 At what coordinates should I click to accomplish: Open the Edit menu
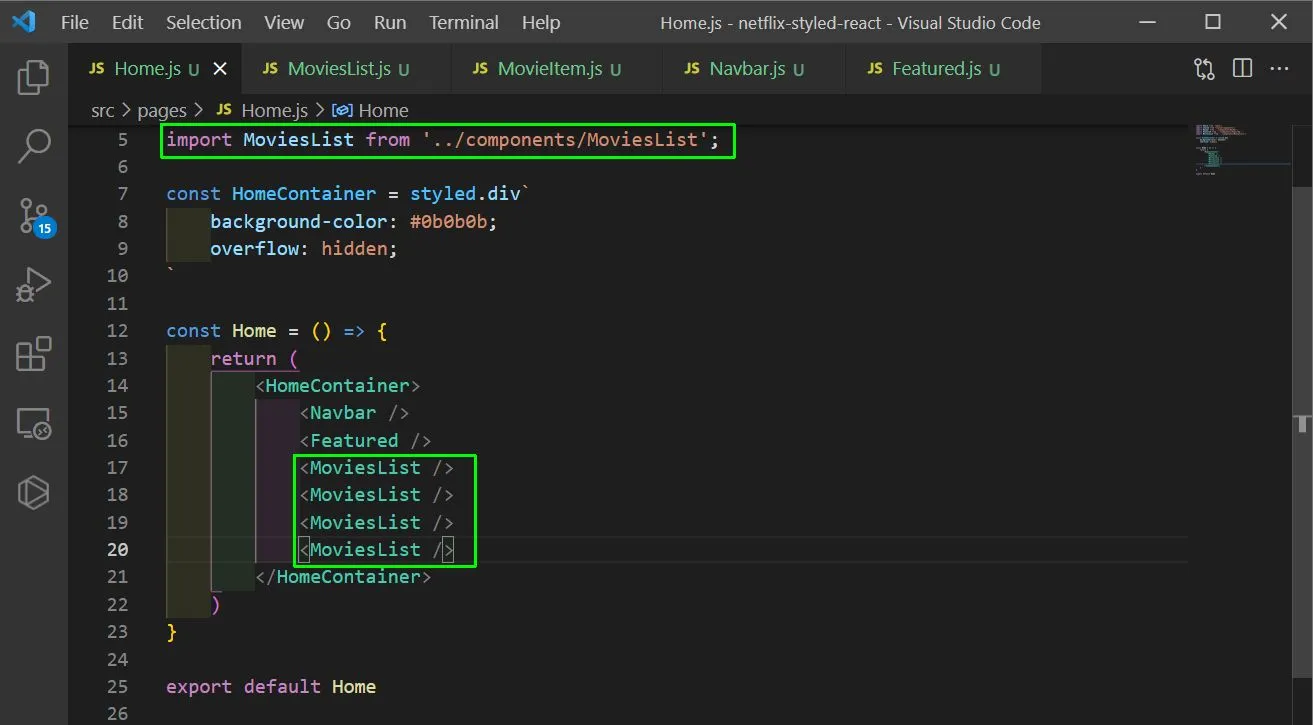(x=127, y=22)
